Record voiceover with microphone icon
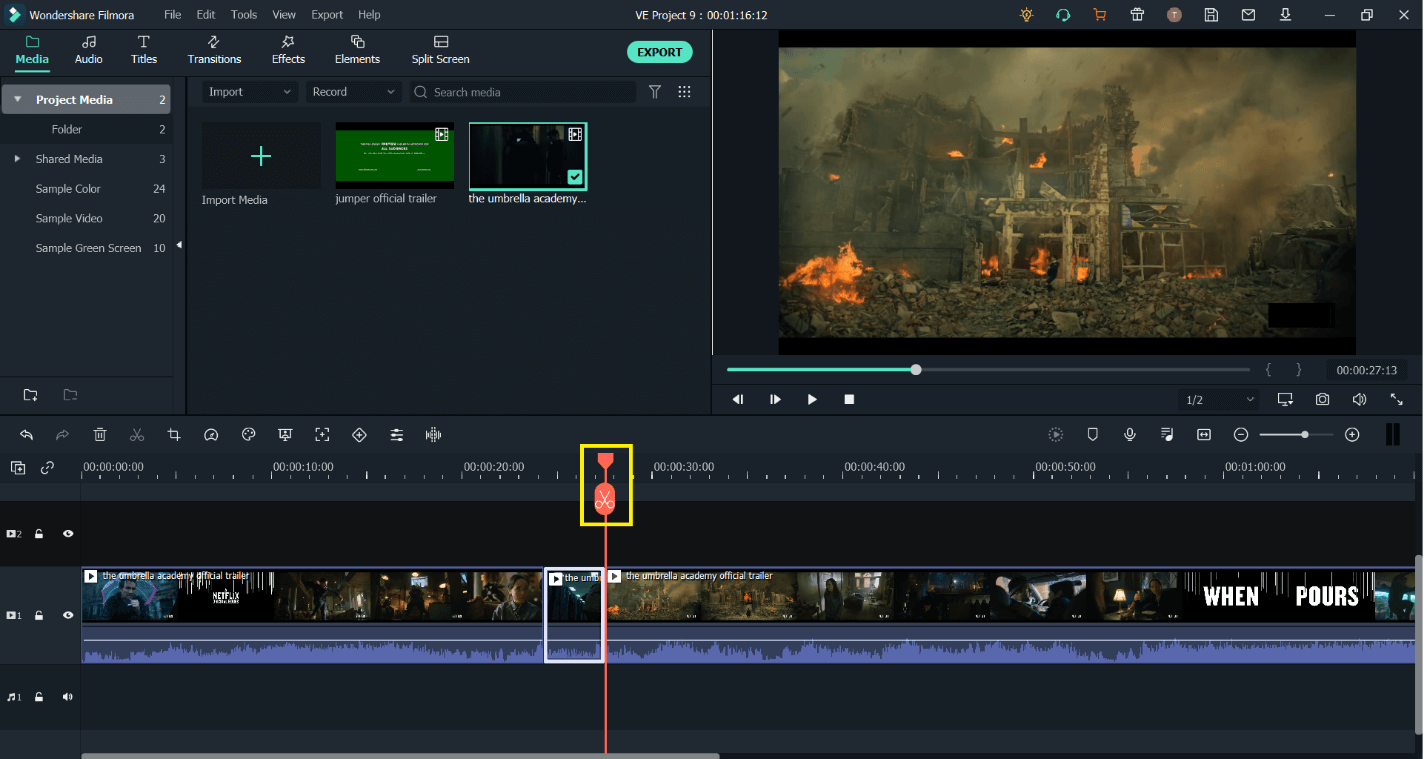This screenshot has width=1427, height=759. (1129, 435)
